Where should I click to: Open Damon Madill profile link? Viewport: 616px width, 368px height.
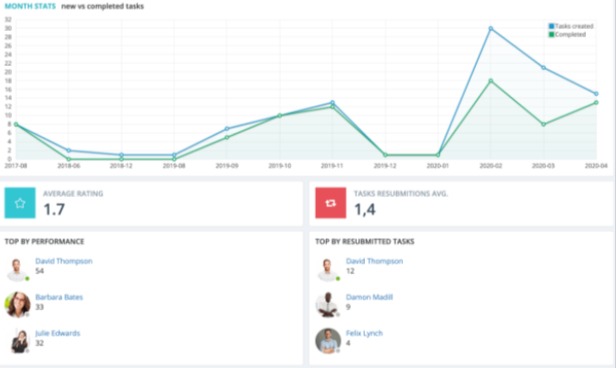369,297
